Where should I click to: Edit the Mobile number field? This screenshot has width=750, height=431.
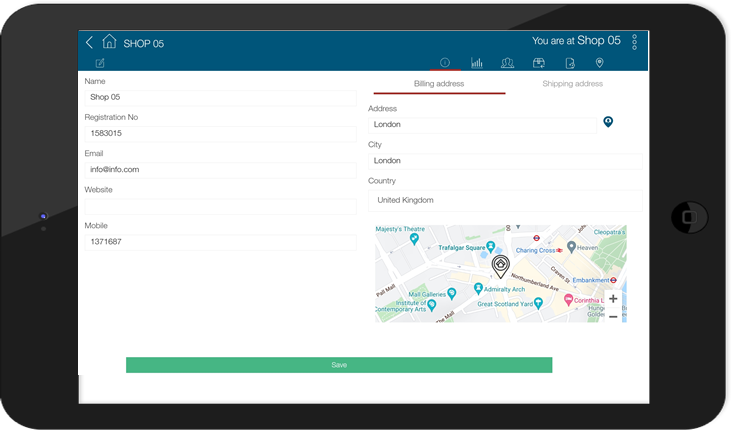click(x=221, y=242)
